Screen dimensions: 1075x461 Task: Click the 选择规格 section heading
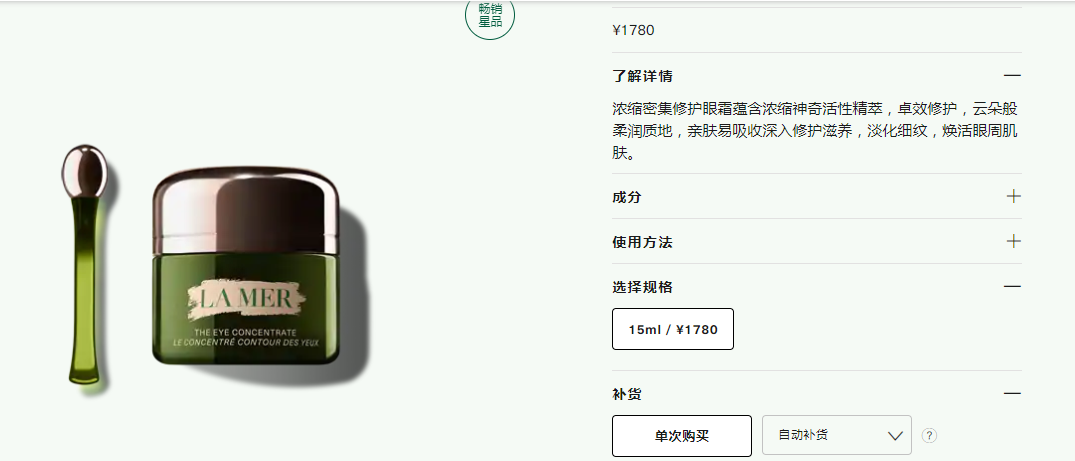[642, 287]
